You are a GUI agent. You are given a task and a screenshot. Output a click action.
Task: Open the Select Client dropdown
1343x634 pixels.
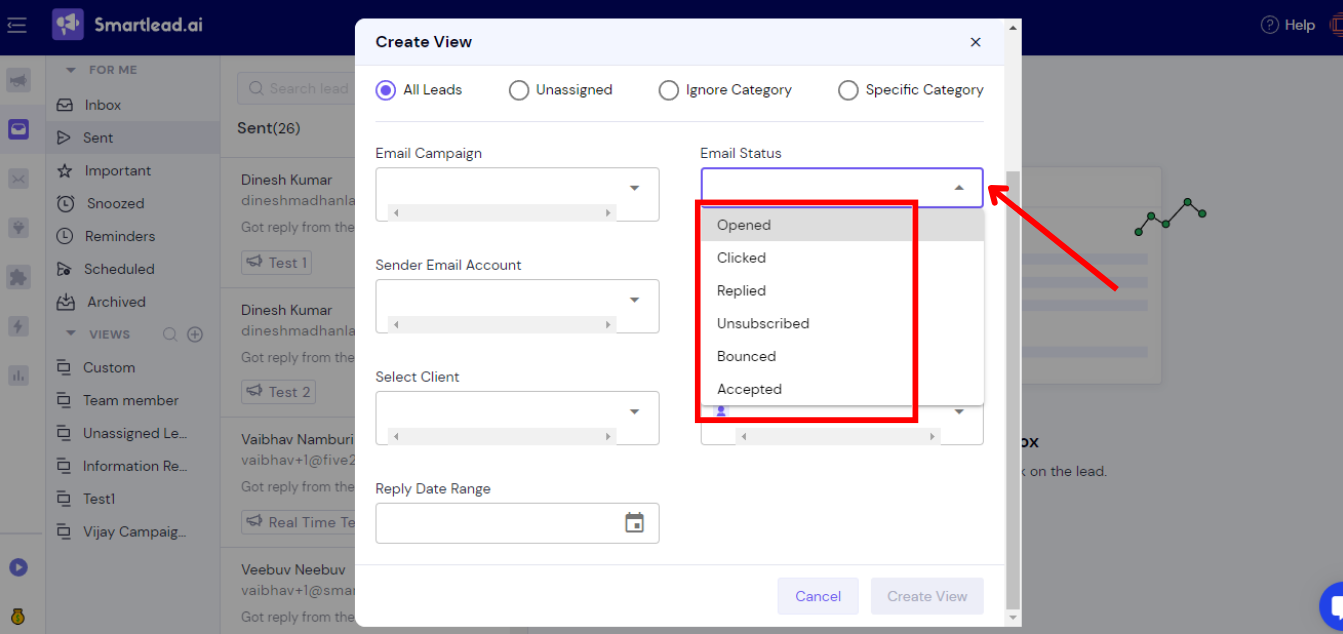pyautogui.click(x=634, y=411)
